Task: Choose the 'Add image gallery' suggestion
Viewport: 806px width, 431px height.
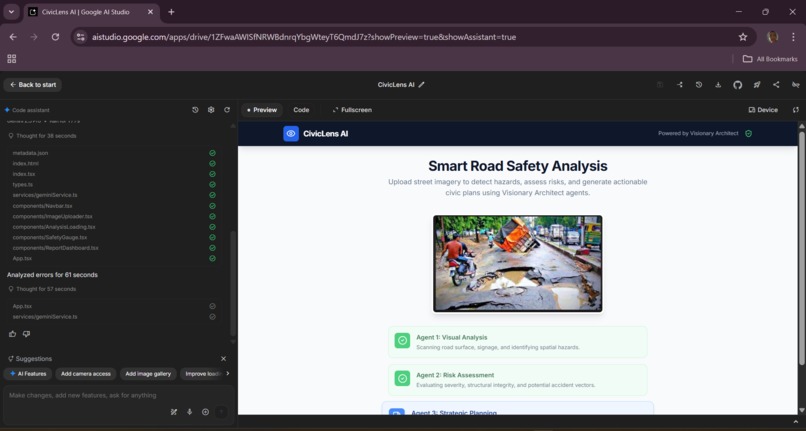Action: [148, 374]
